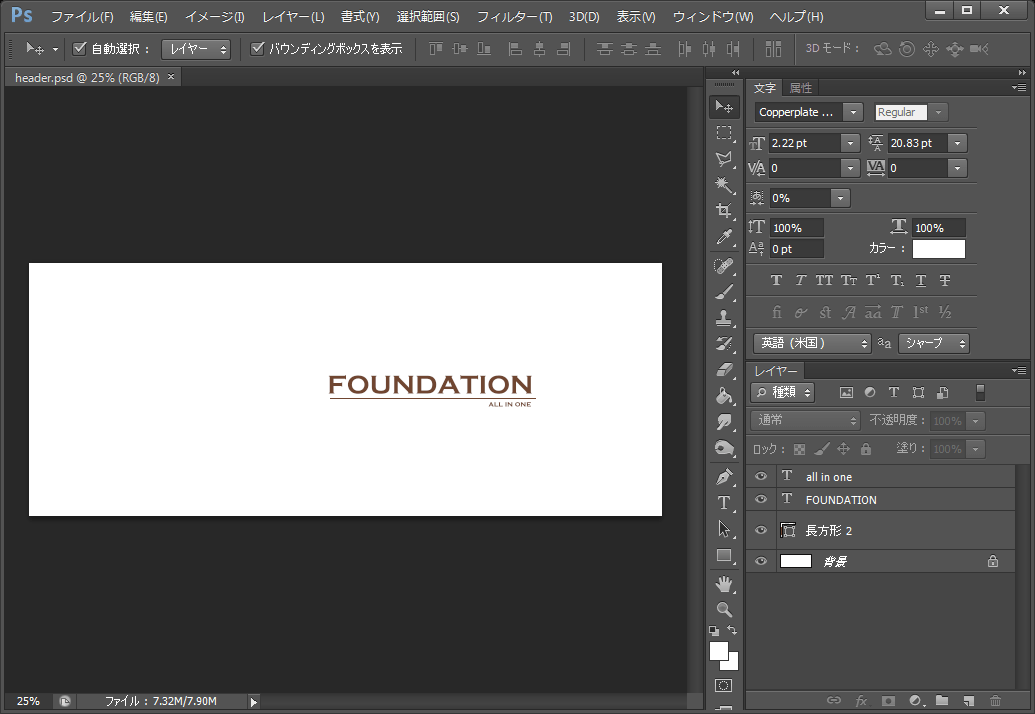Screen dimensions: 1035x714
Task: Open the フィルター(T) menu
Action: [514, 16]
